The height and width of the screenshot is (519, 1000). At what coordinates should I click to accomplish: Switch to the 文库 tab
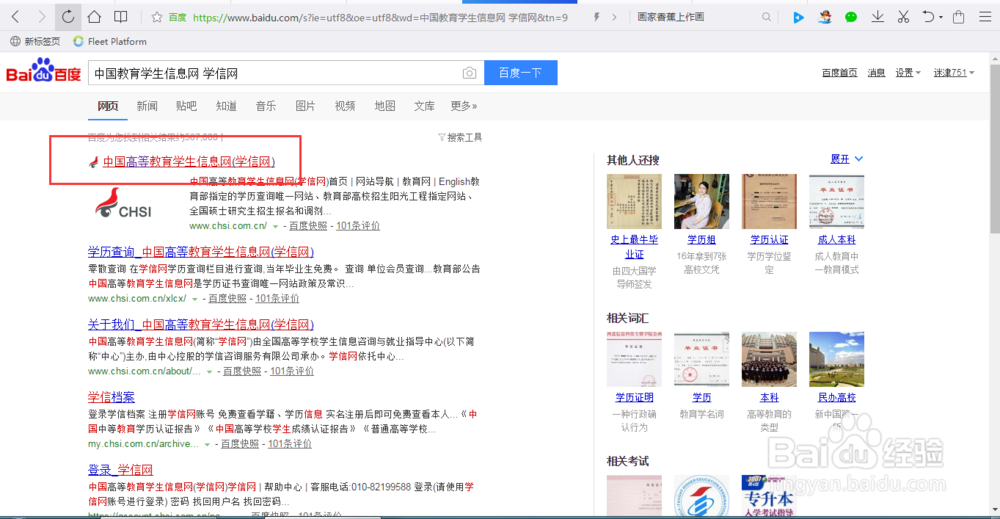click(x=424, y=106)
